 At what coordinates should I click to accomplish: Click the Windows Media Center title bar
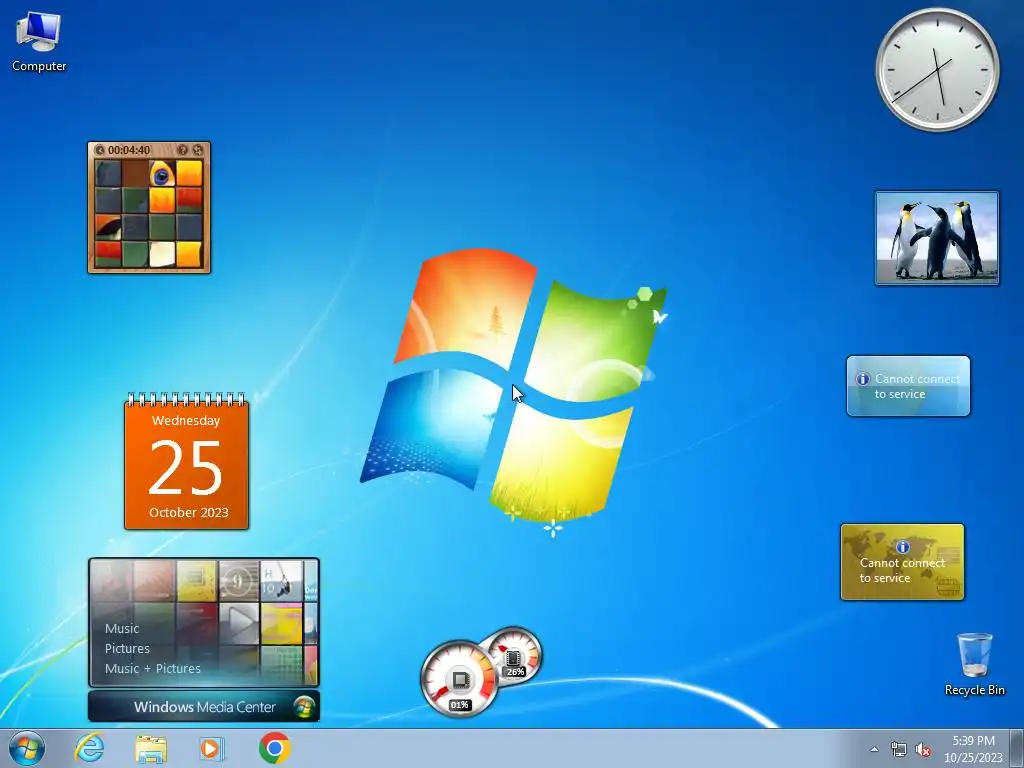click(x=204, y=707)
